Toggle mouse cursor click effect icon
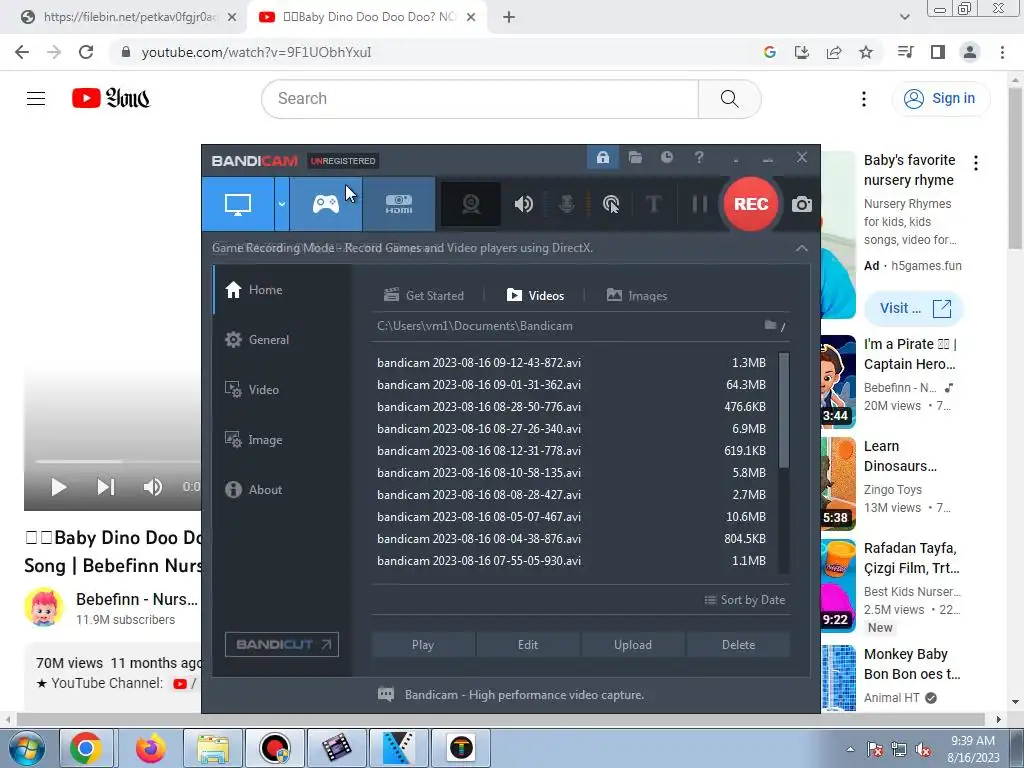Screen dimensions: 1024x768 611,204
